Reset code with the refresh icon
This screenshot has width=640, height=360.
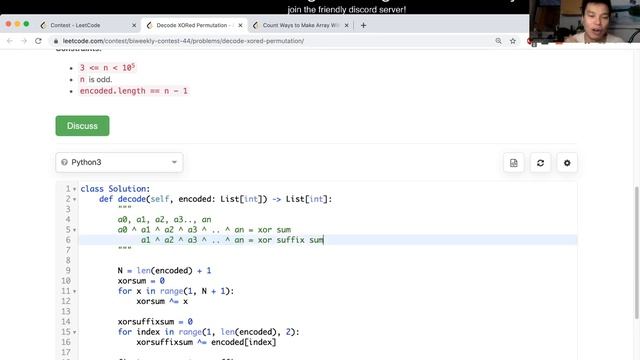[540, 163]
